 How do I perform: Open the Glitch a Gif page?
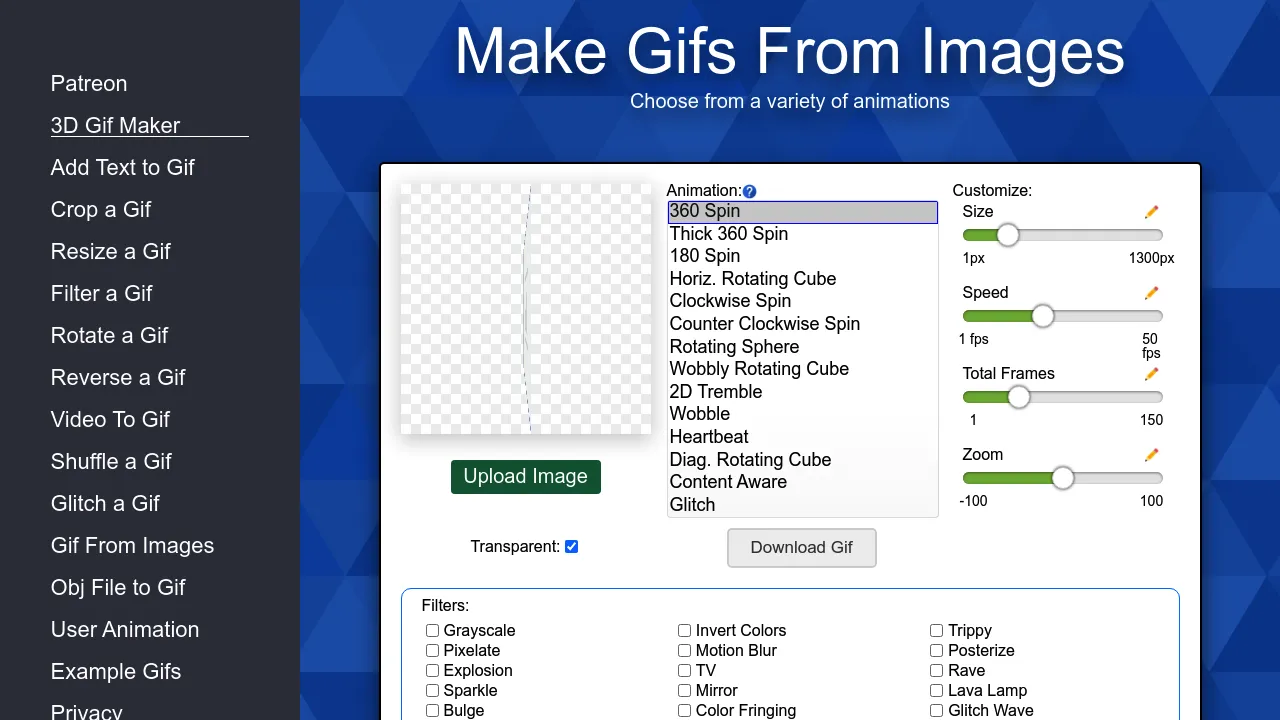[x=105, y=503]
